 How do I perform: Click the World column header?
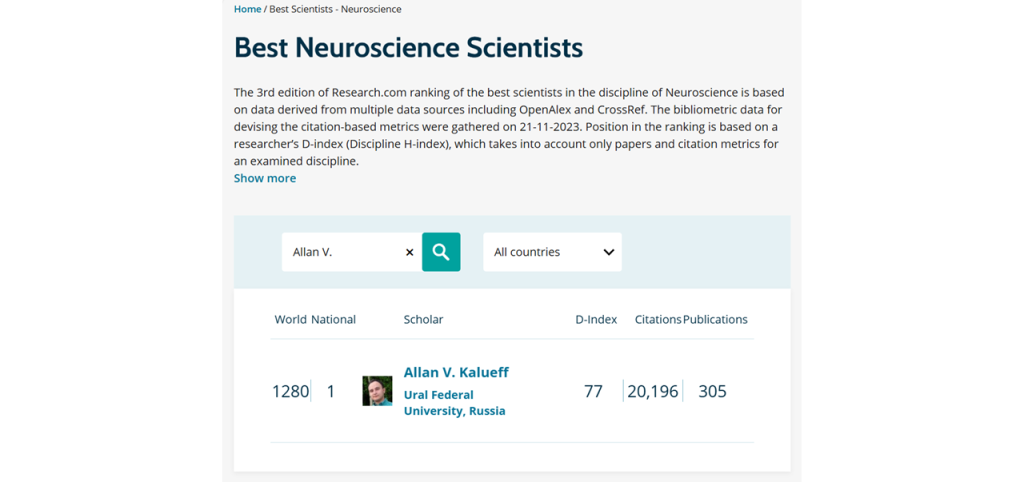pos(291,319)
